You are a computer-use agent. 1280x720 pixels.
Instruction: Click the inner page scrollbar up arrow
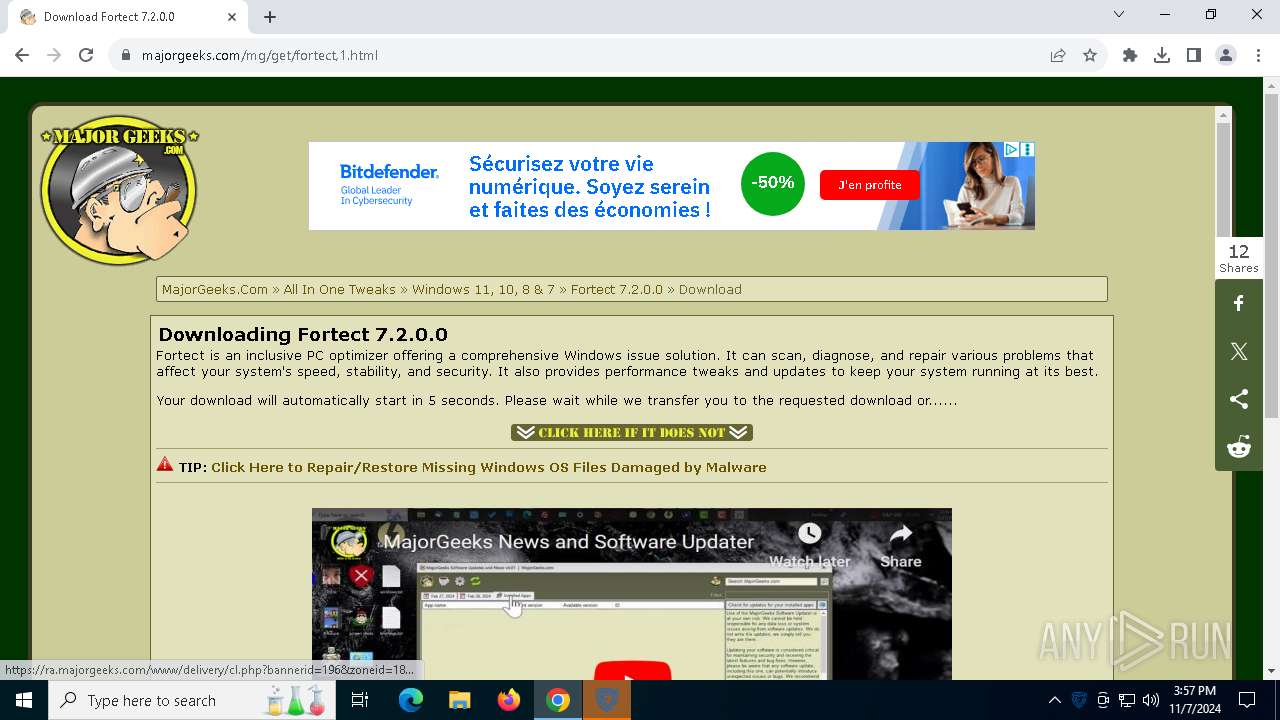pos(1223,115)
